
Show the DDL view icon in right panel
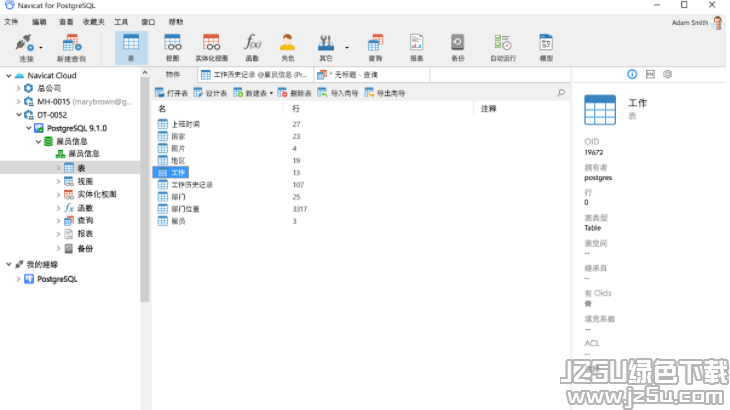coord(650,74)
